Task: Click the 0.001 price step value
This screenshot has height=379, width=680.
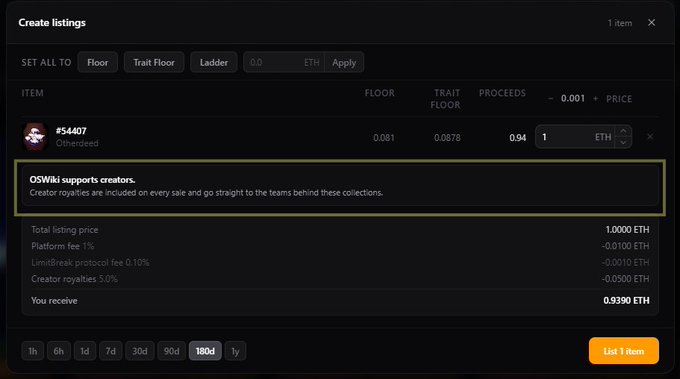Action: coord(573,98)
